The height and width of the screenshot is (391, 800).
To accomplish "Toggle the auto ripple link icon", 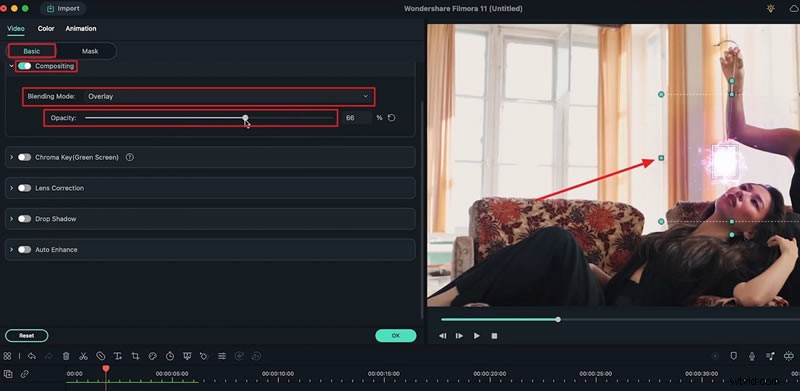I will (24, 374).
